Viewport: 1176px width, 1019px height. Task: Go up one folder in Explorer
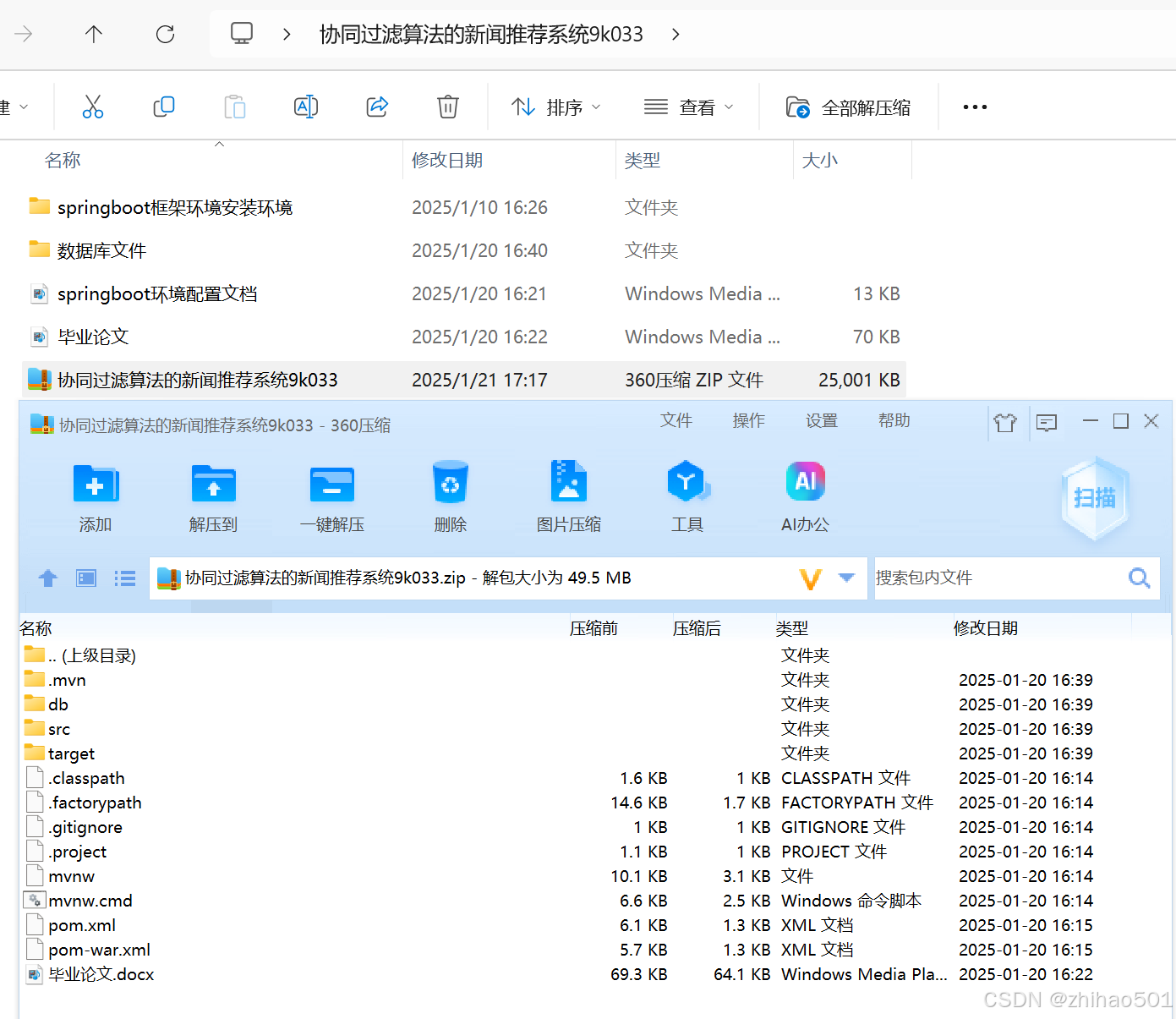[94, 34]
